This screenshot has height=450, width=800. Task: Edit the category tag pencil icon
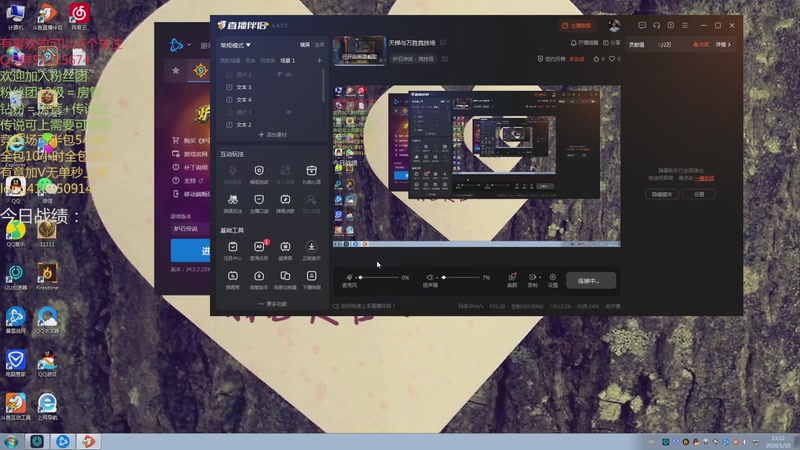(x=445, y=59)
